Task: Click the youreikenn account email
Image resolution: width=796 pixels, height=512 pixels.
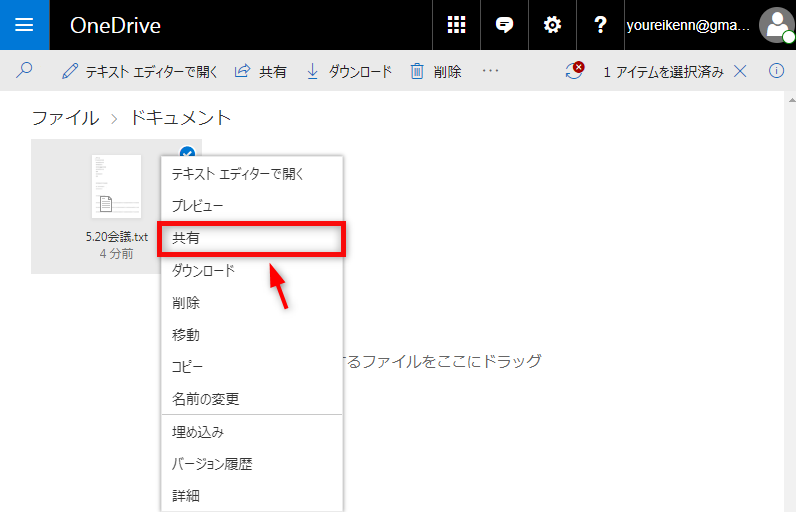Action: tap(688, 25)
